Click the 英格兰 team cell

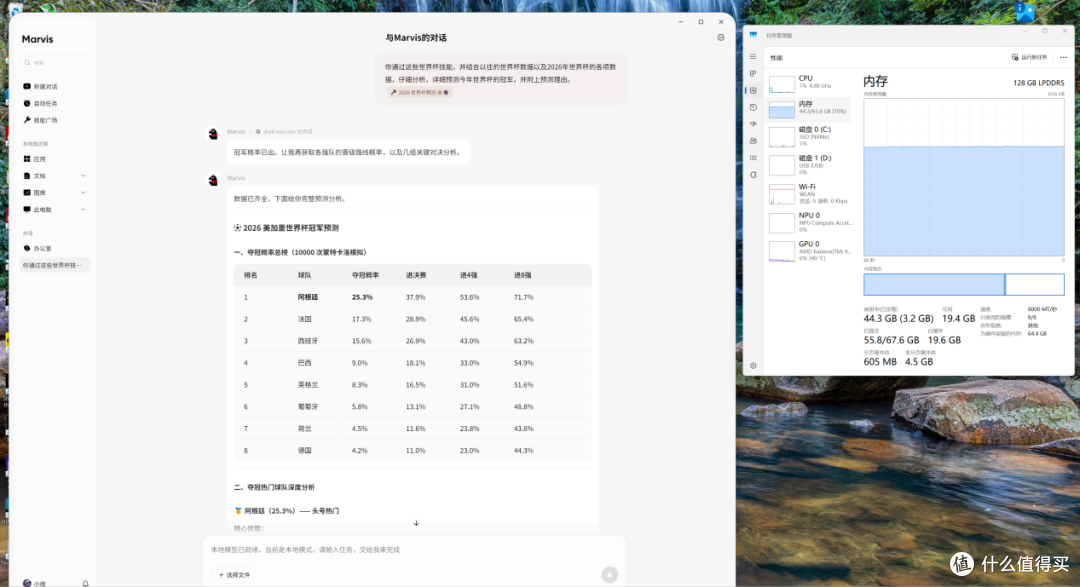pos(308,384)
